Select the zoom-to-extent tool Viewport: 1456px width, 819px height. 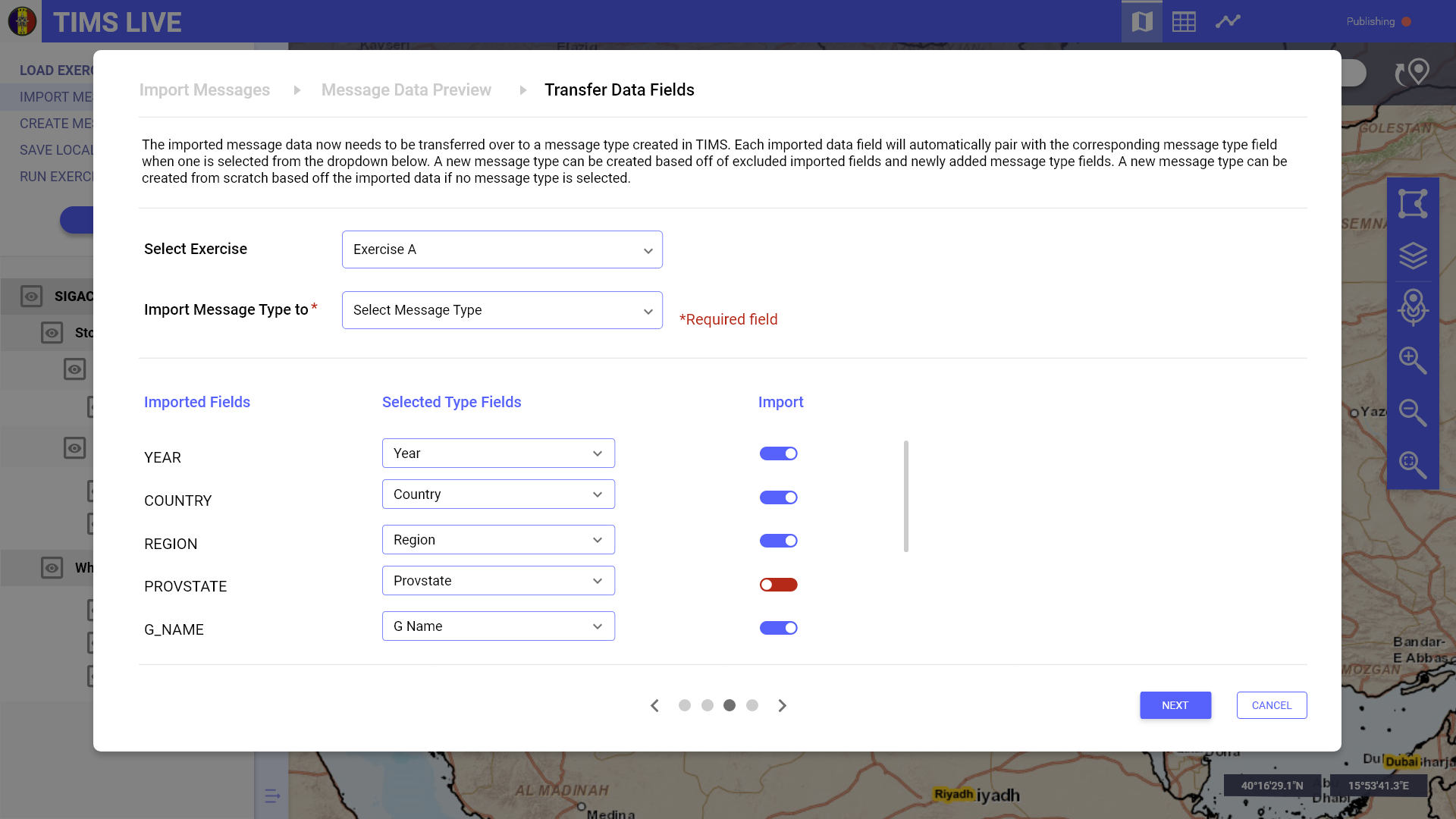coord(1413,464)
